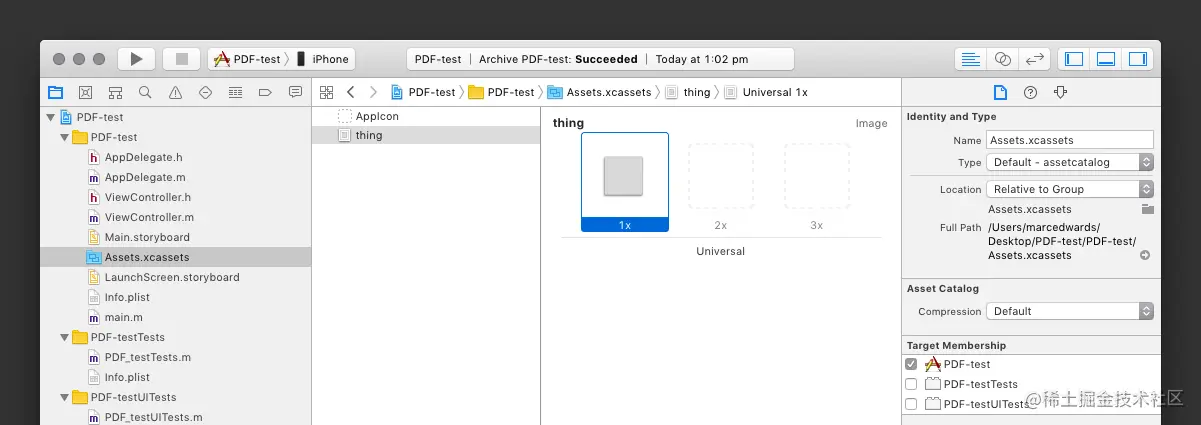Click Assets.xcassets in jump bar
This screenshot has height=425, width=1201.
point(600,92)
